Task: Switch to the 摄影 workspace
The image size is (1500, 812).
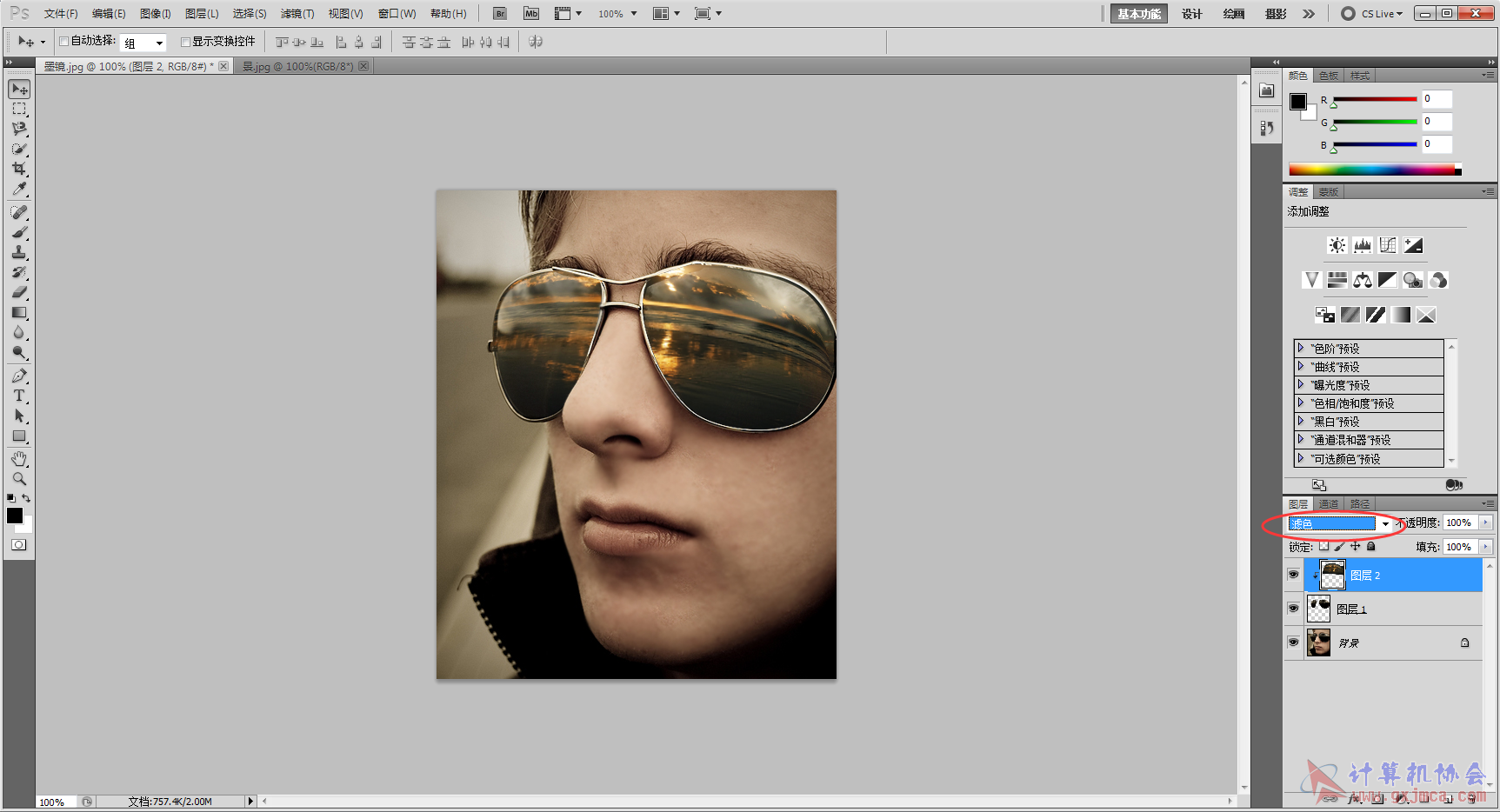Action: pos(1276,14)
